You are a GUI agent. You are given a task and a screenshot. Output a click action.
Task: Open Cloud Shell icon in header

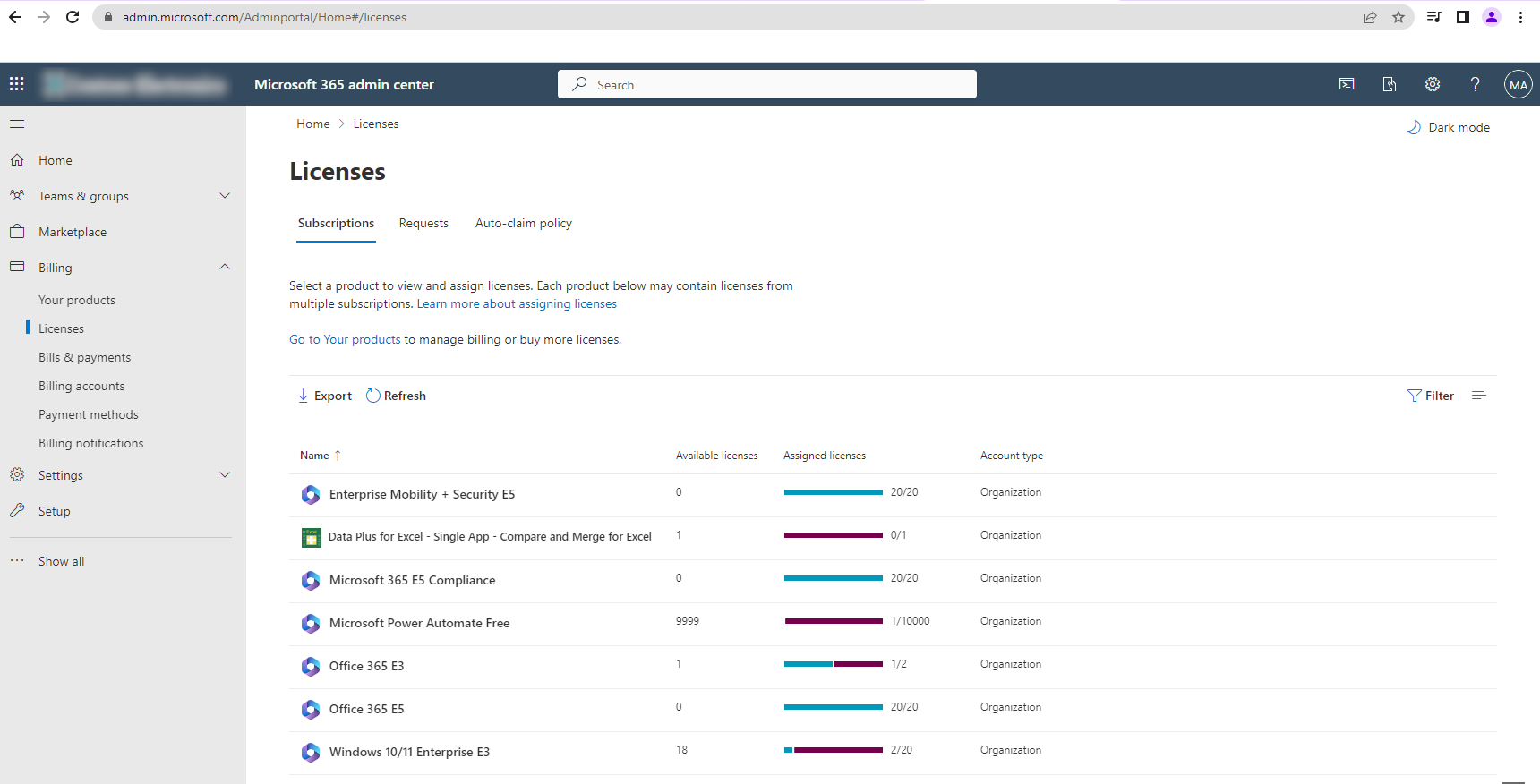pos(1347,84)
